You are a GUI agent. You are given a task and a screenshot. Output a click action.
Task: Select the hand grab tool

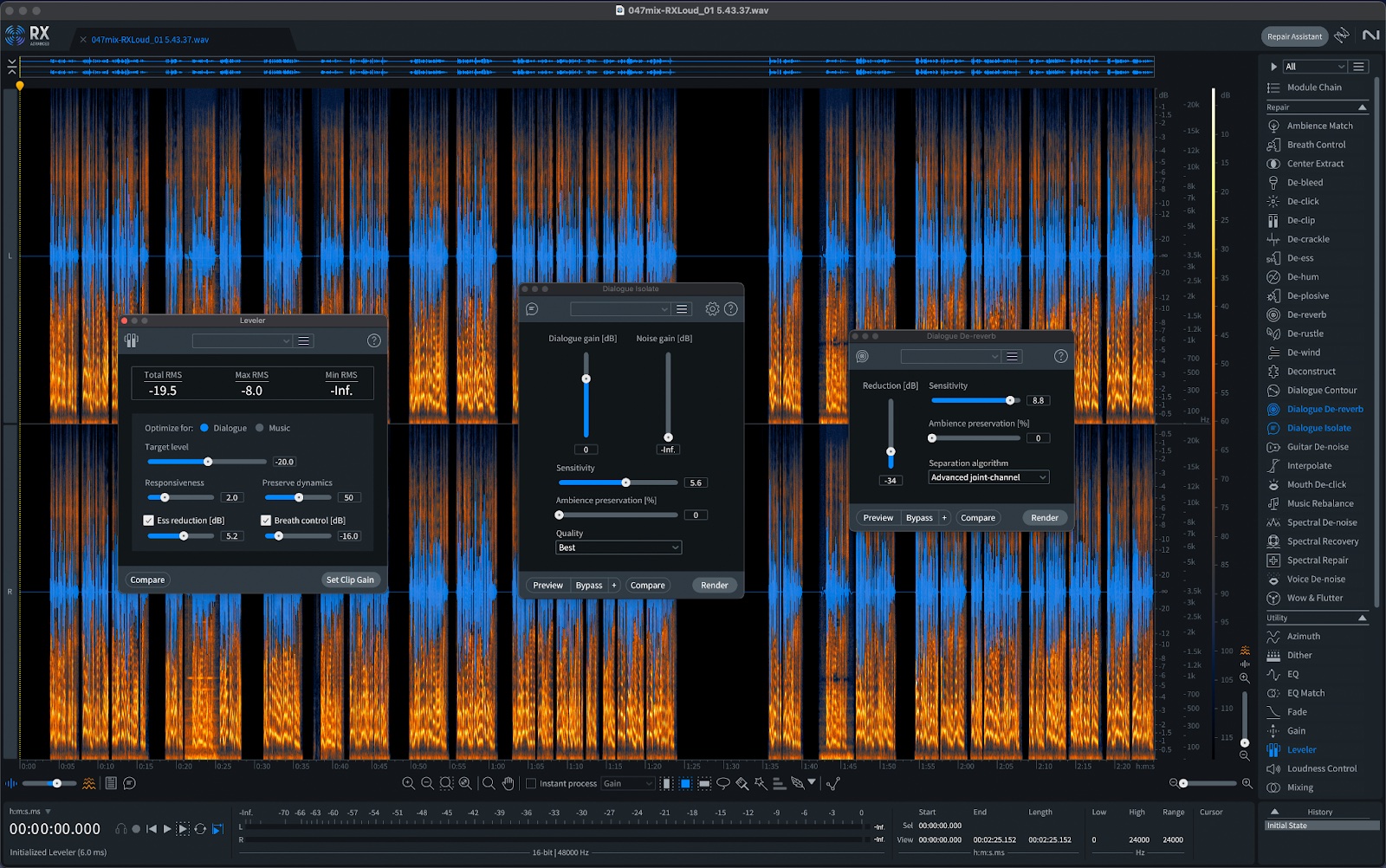tap(508, 783)
